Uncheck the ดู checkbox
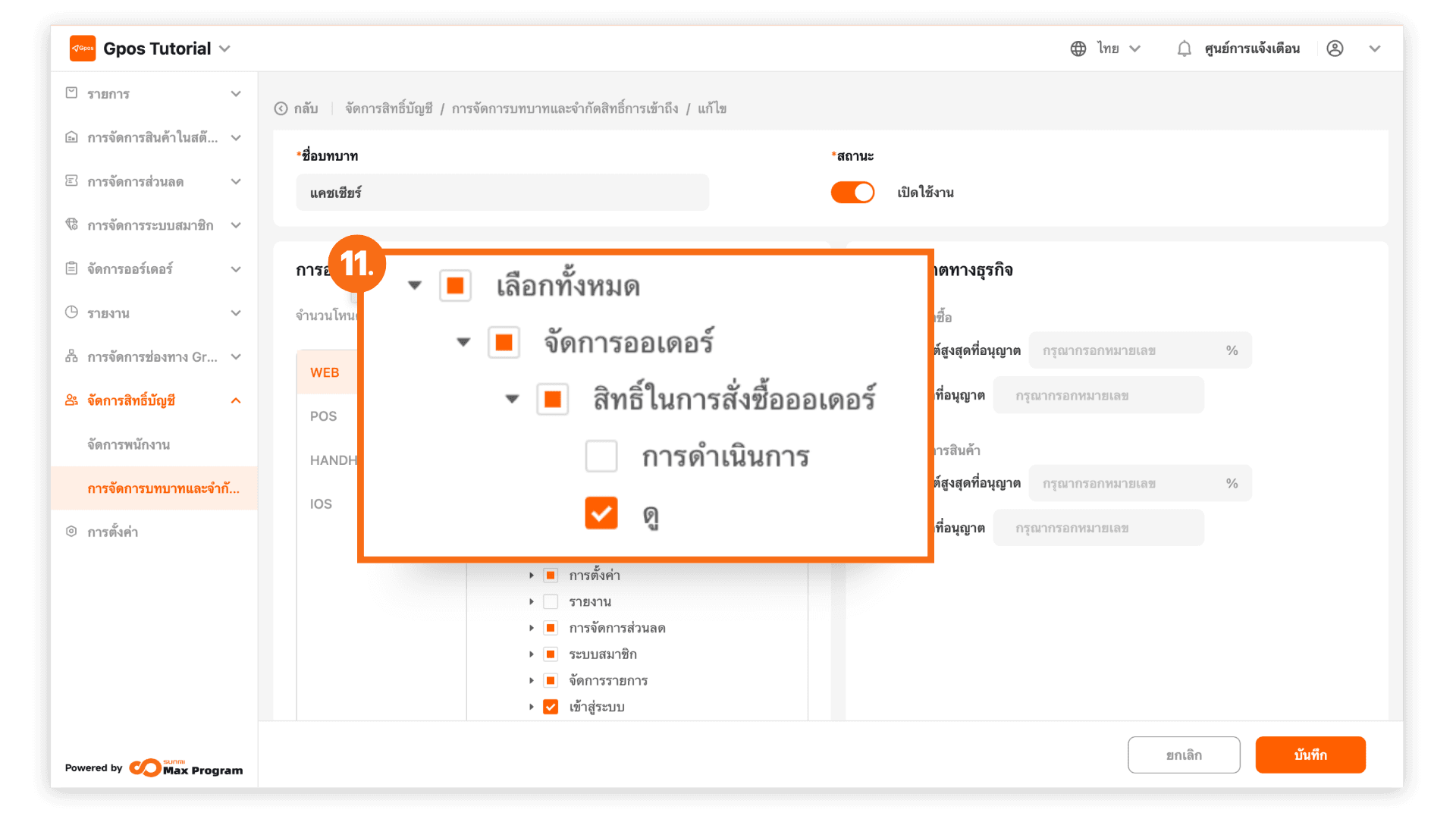The height and width of the screenshot is (819, 1456). pyautogui.click(x=601, y=513)
